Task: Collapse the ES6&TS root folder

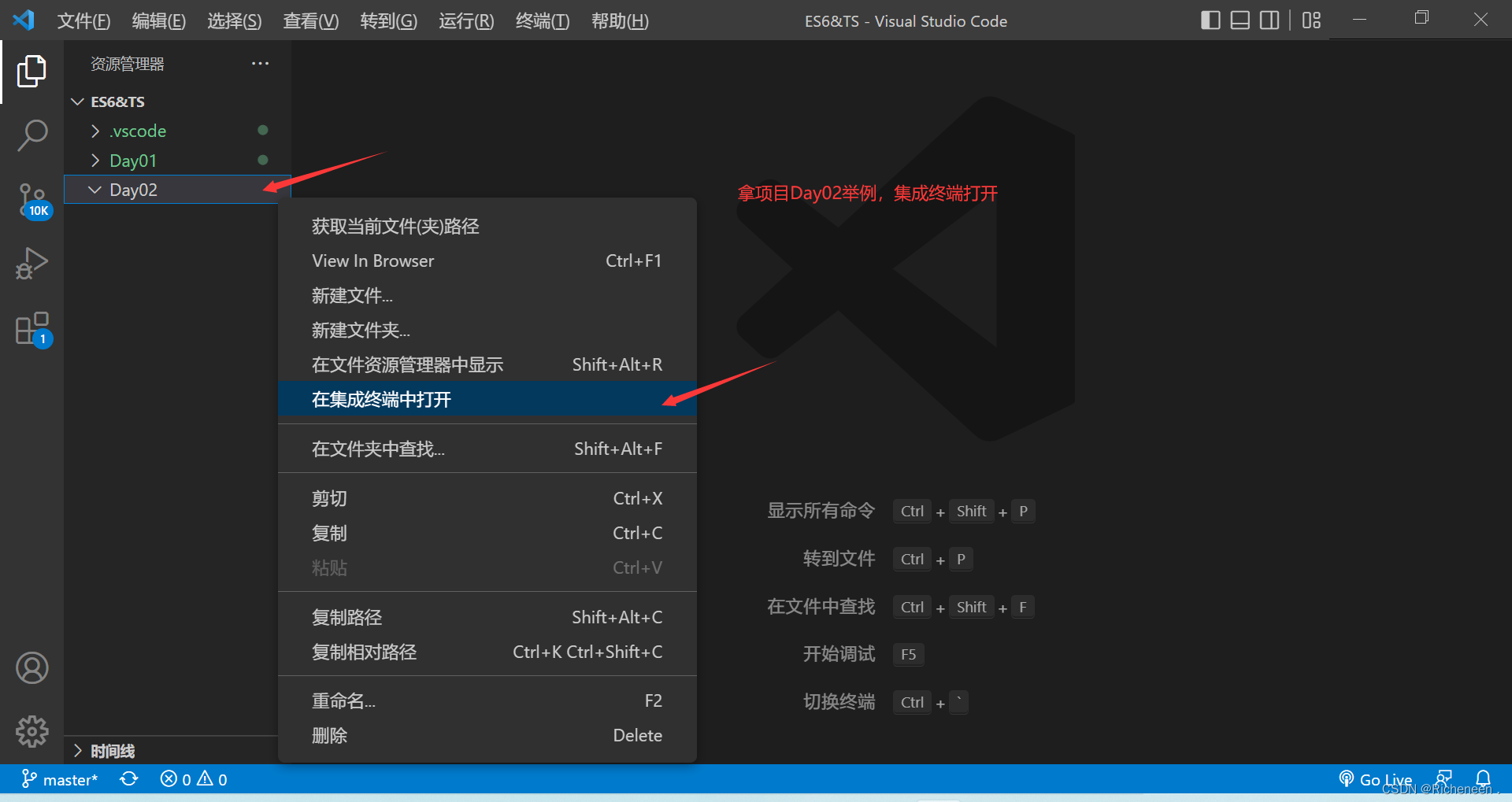Action: (77, 102)
